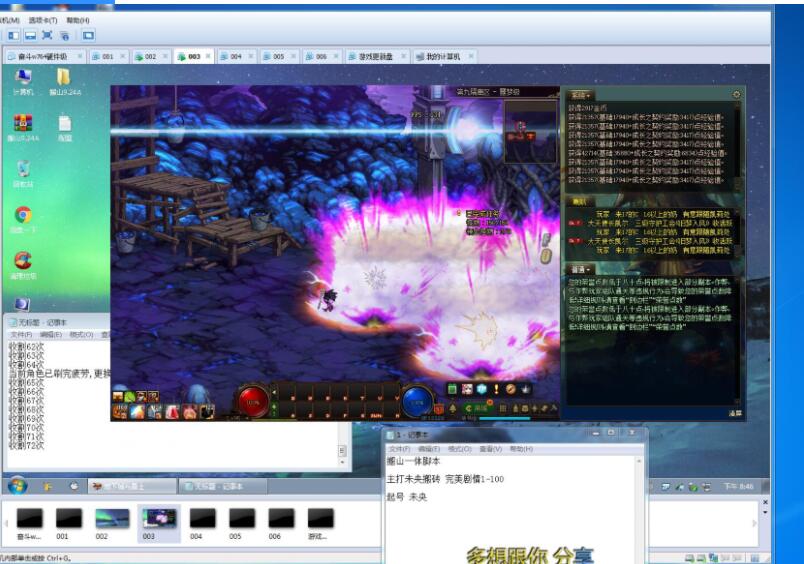The image size is (804, 564).
Task: Select the 游戏... VM thumbnail
Action: point(320,523)
